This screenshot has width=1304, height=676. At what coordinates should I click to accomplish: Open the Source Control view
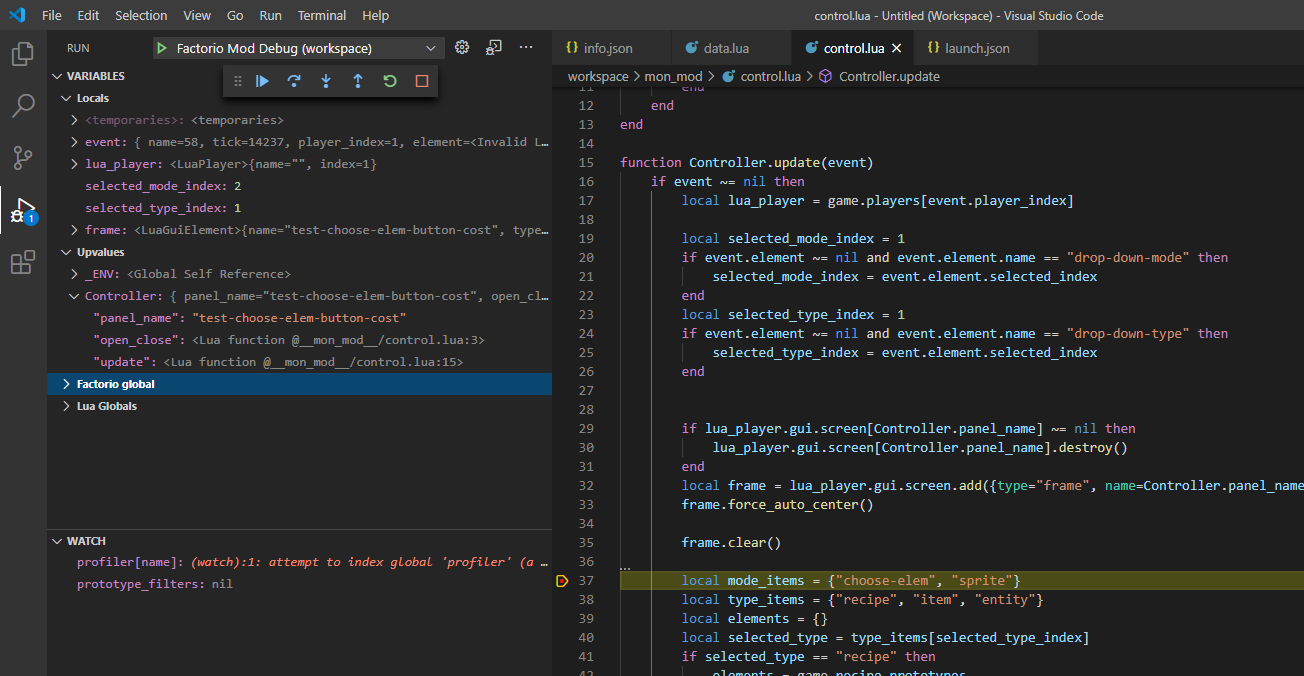[x=23, y=158]
